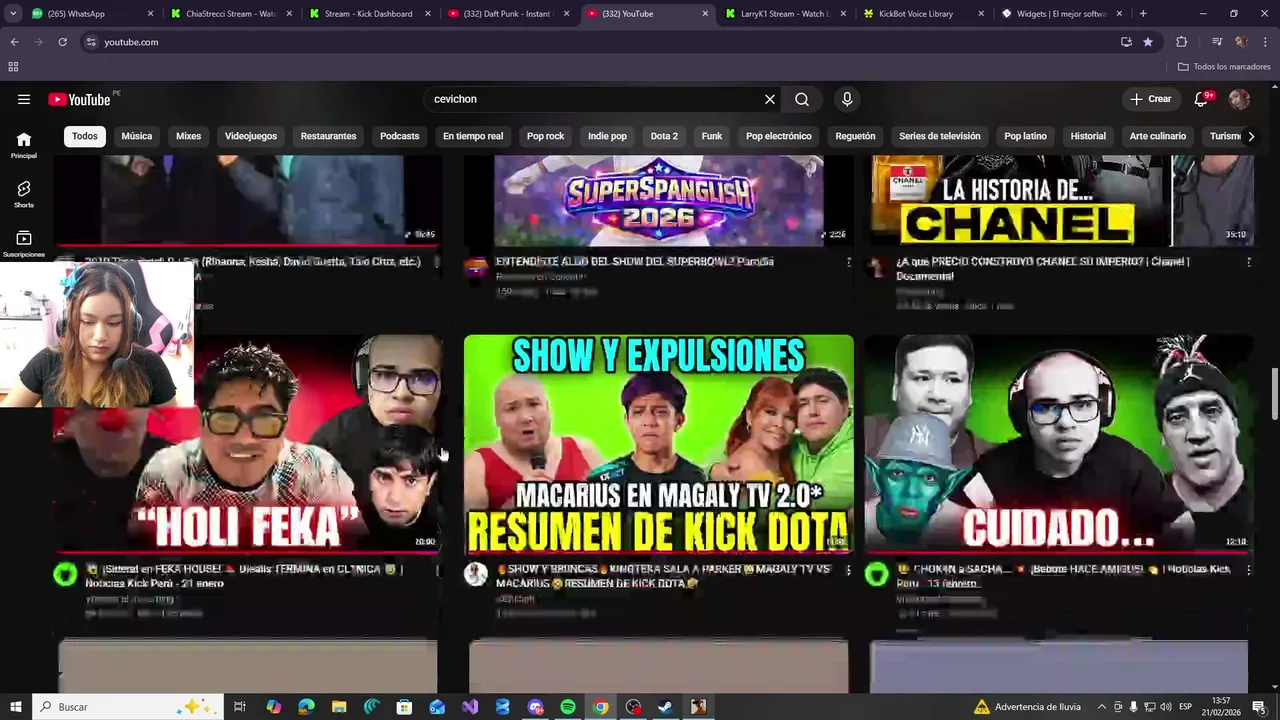Screen dimensions: 1280x720
Task: Open the Chrome apps grid shortcut
Action: [x=13, y=67]
